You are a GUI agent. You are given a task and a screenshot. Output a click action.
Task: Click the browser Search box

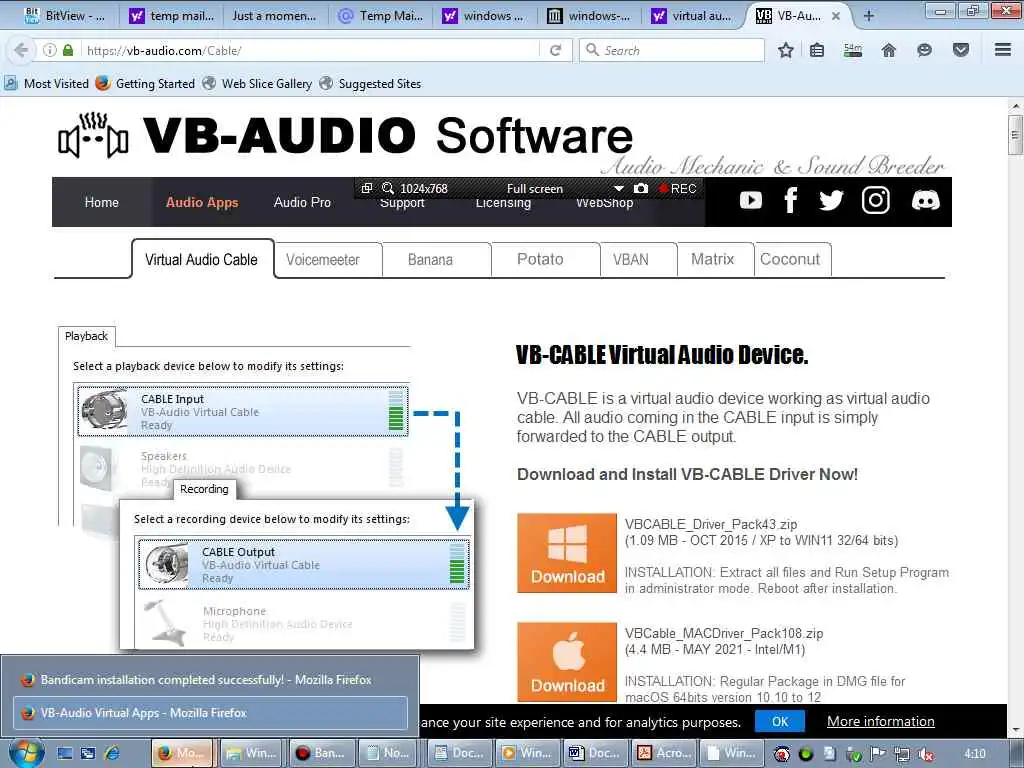673,50
